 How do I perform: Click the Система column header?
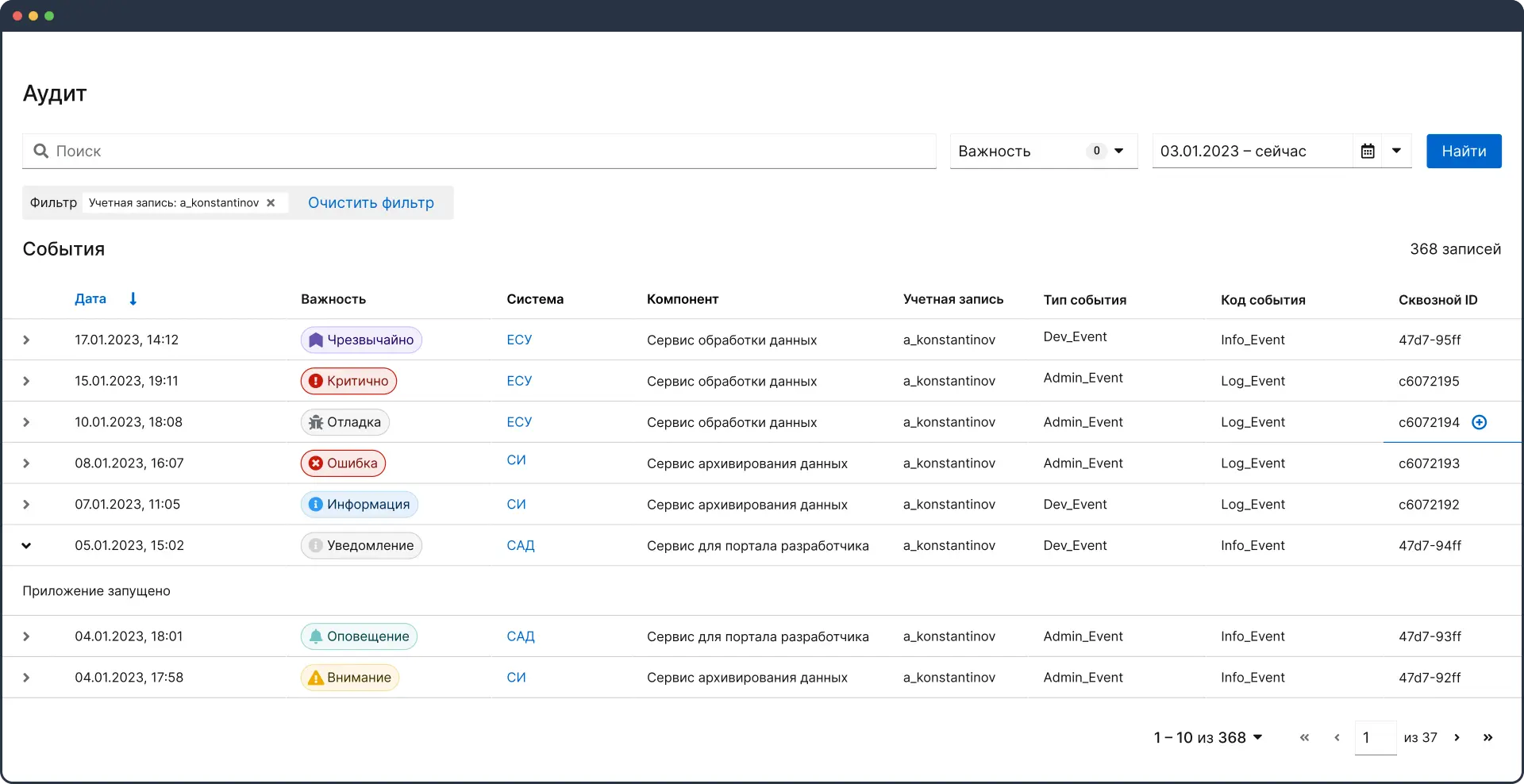click(535, 299)
